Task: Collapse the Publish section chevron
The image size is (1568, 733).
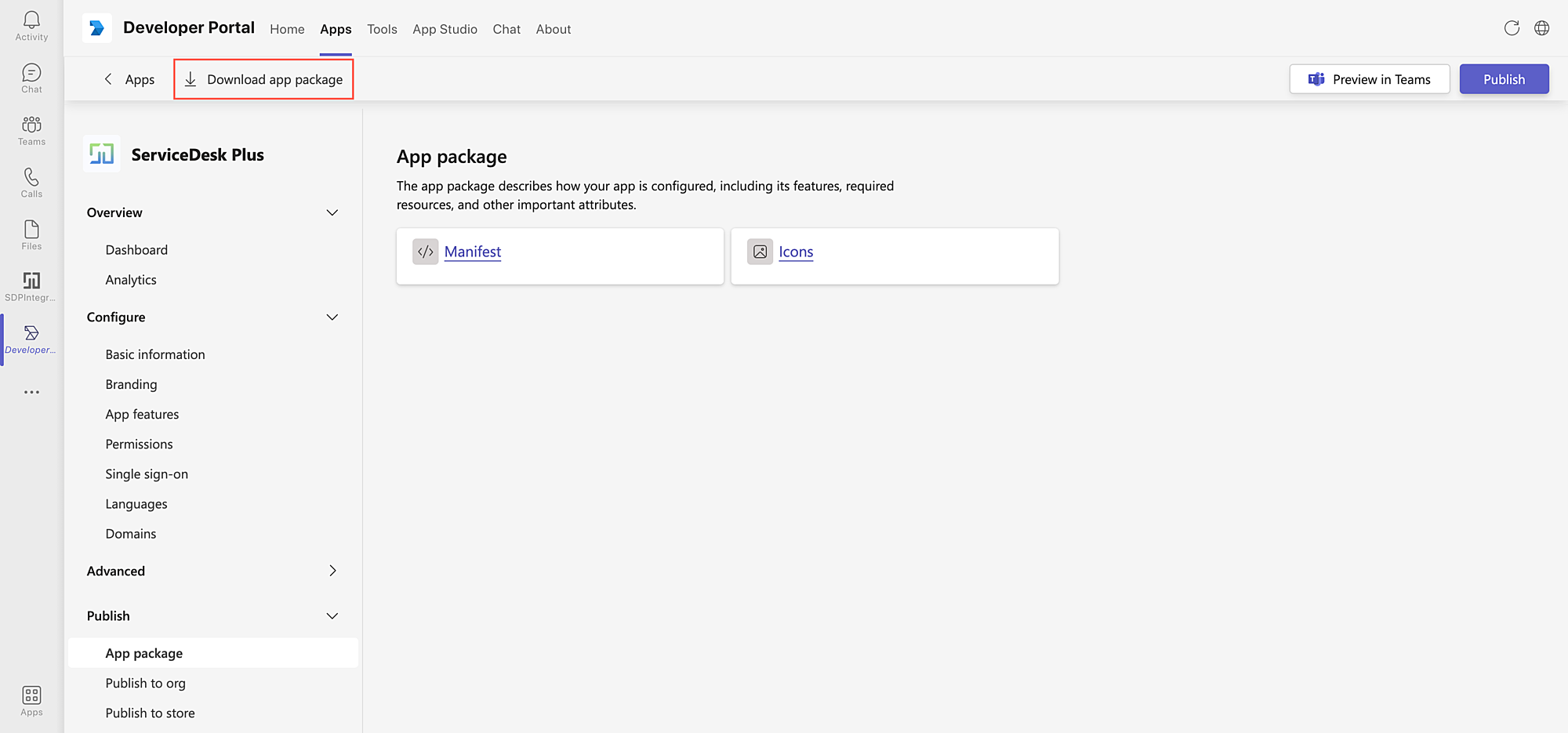Action: click(332, 616)
